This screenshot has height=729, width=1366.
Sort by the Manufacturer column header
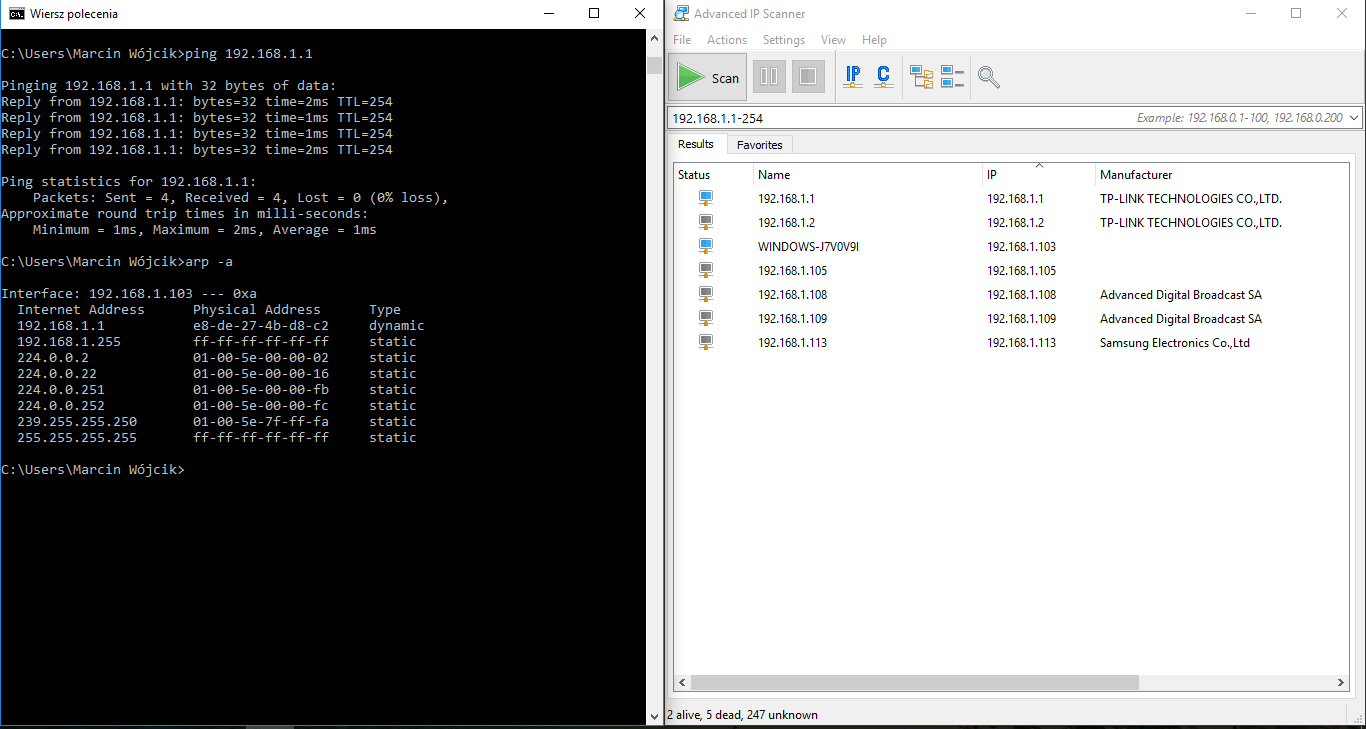pos(1221,175)
